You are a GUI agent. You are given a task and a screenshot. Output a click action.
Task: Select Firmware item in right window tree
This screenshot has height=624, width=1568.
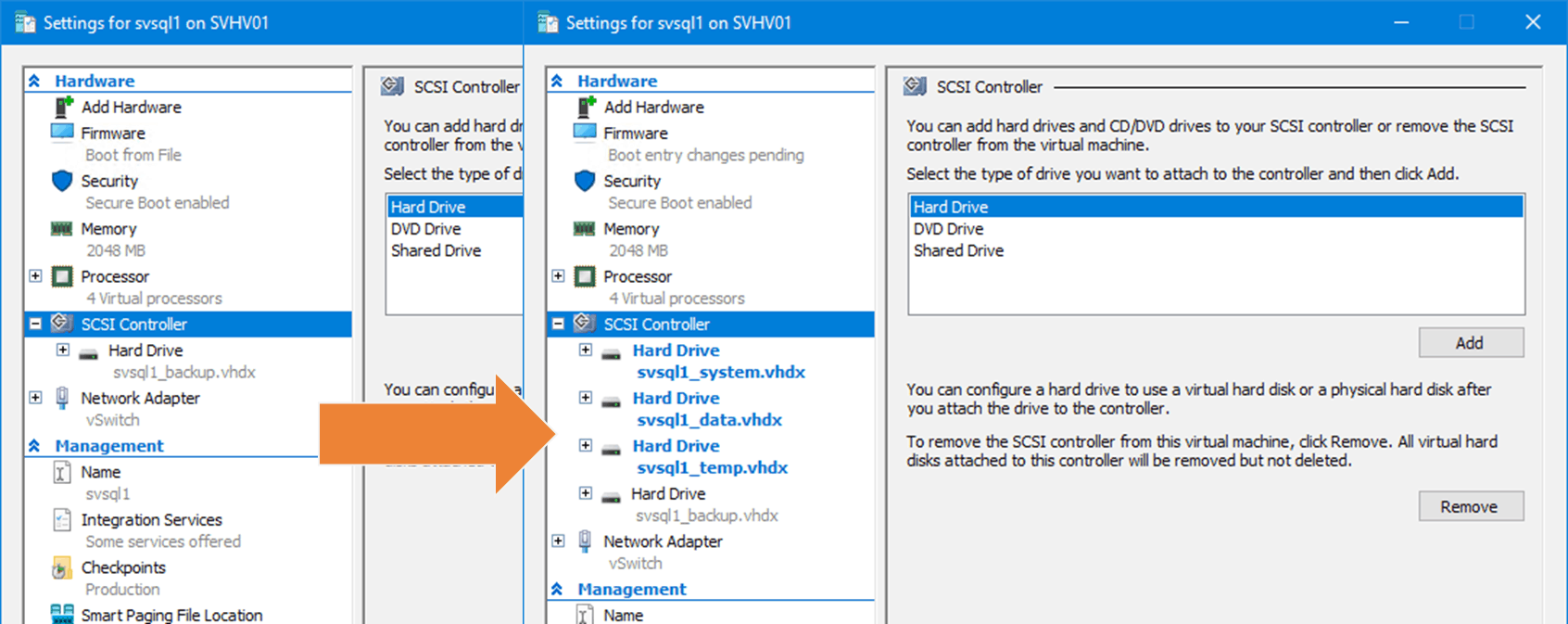coord(635,133)
